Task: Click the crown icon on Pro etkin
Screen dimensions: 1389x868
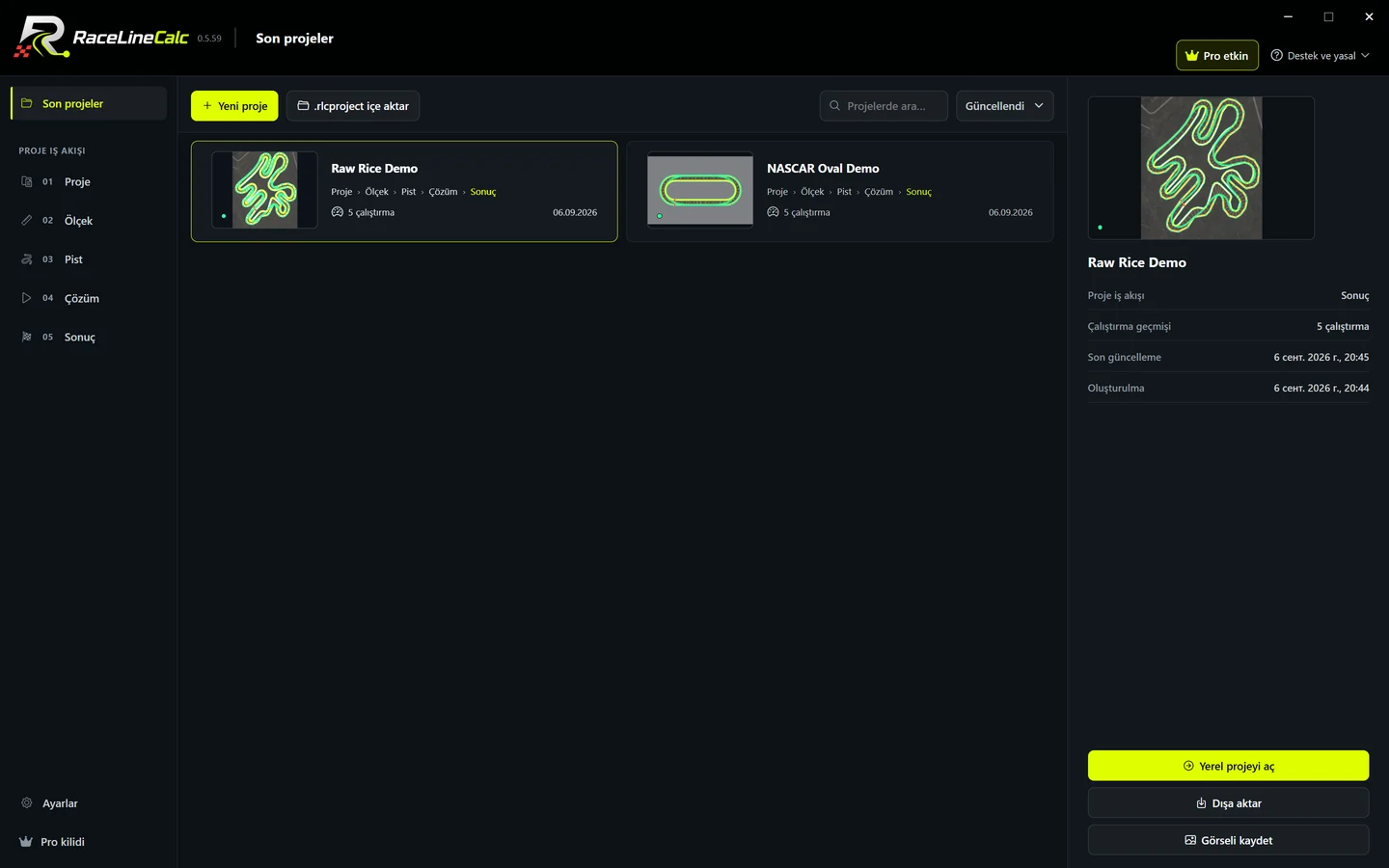Action: coord(1192,56)
